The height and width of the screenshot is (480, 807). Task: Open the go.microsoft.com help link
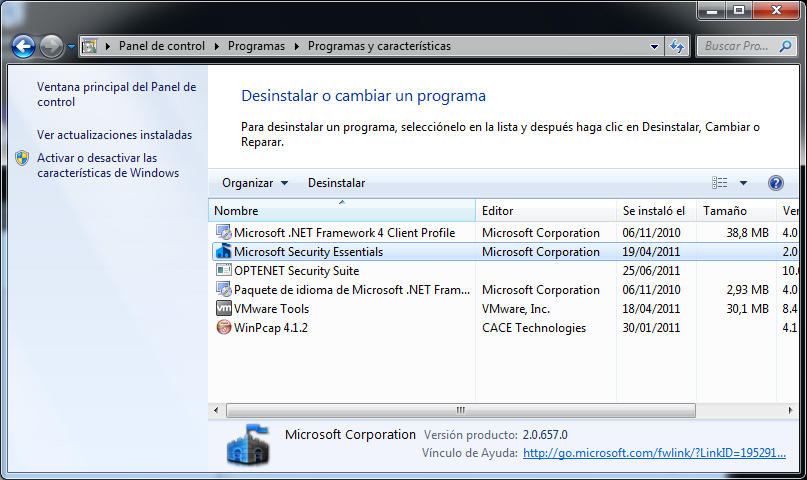coord(654,453)
